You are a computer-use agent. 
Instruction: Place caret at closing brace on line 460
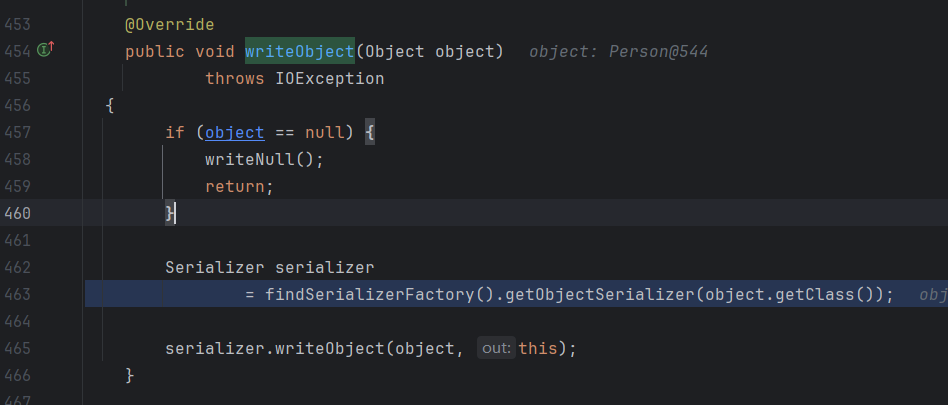[x=171, y=213]
